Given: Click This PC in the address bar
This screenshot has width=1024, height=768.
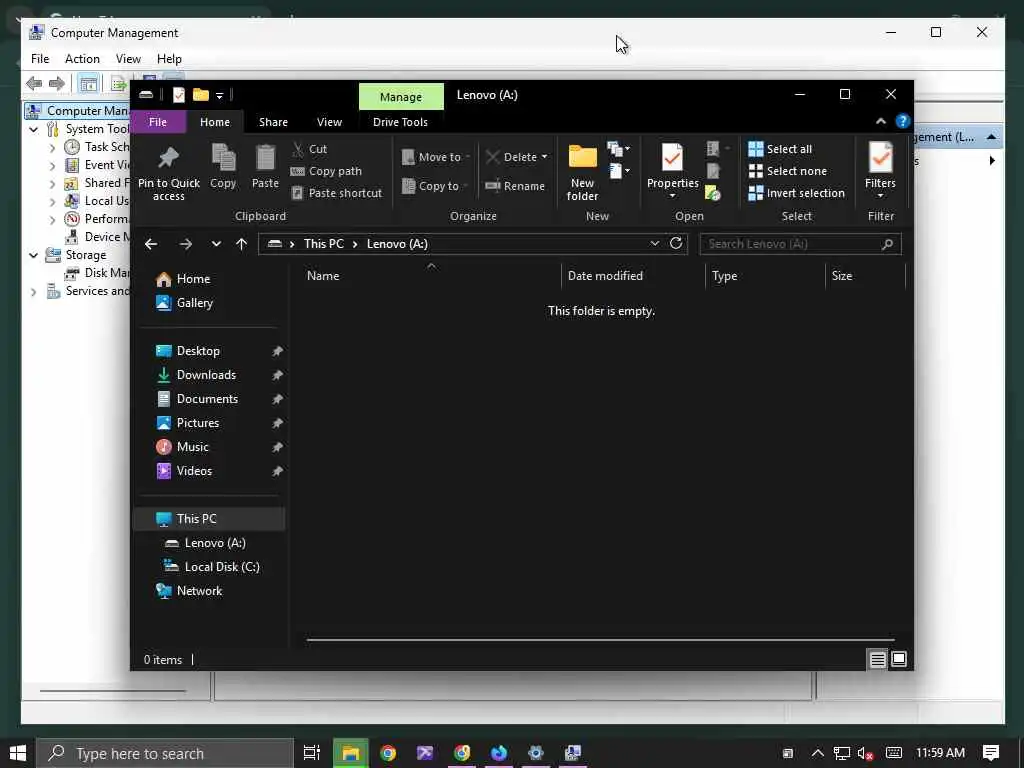Looking at the screenshot, I should (323, 244).
